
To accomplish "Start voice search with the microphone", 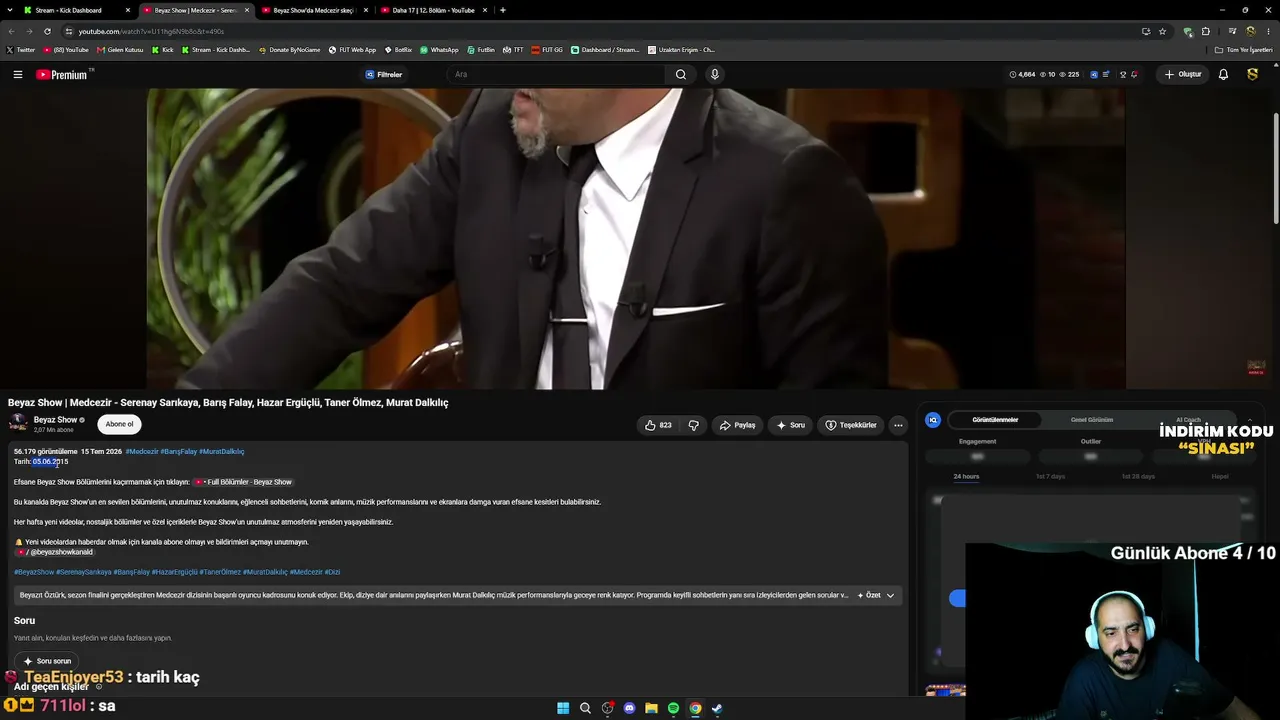I will [x=714, y=74].
